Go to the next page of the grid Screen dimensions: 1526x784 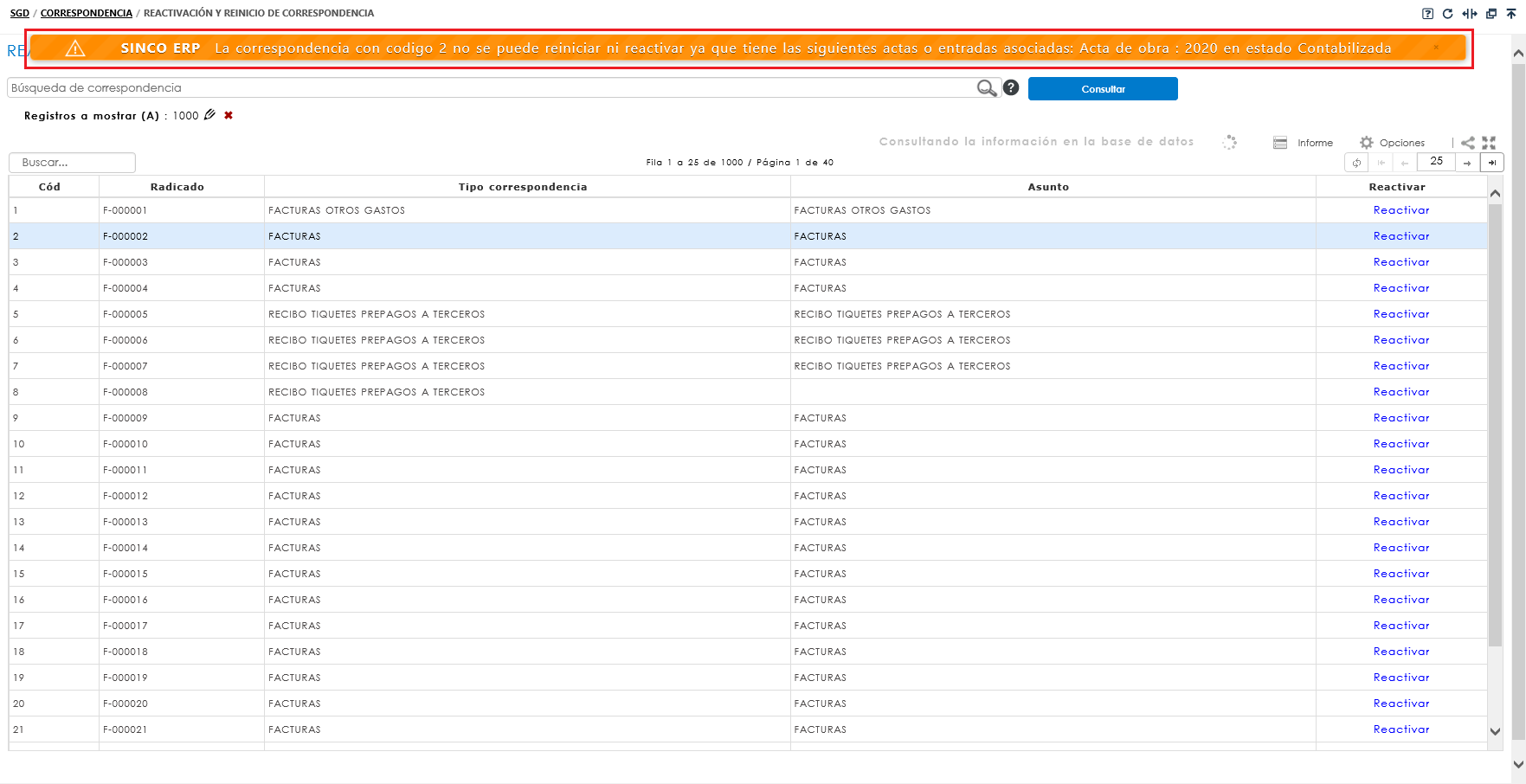point(1467,163)
